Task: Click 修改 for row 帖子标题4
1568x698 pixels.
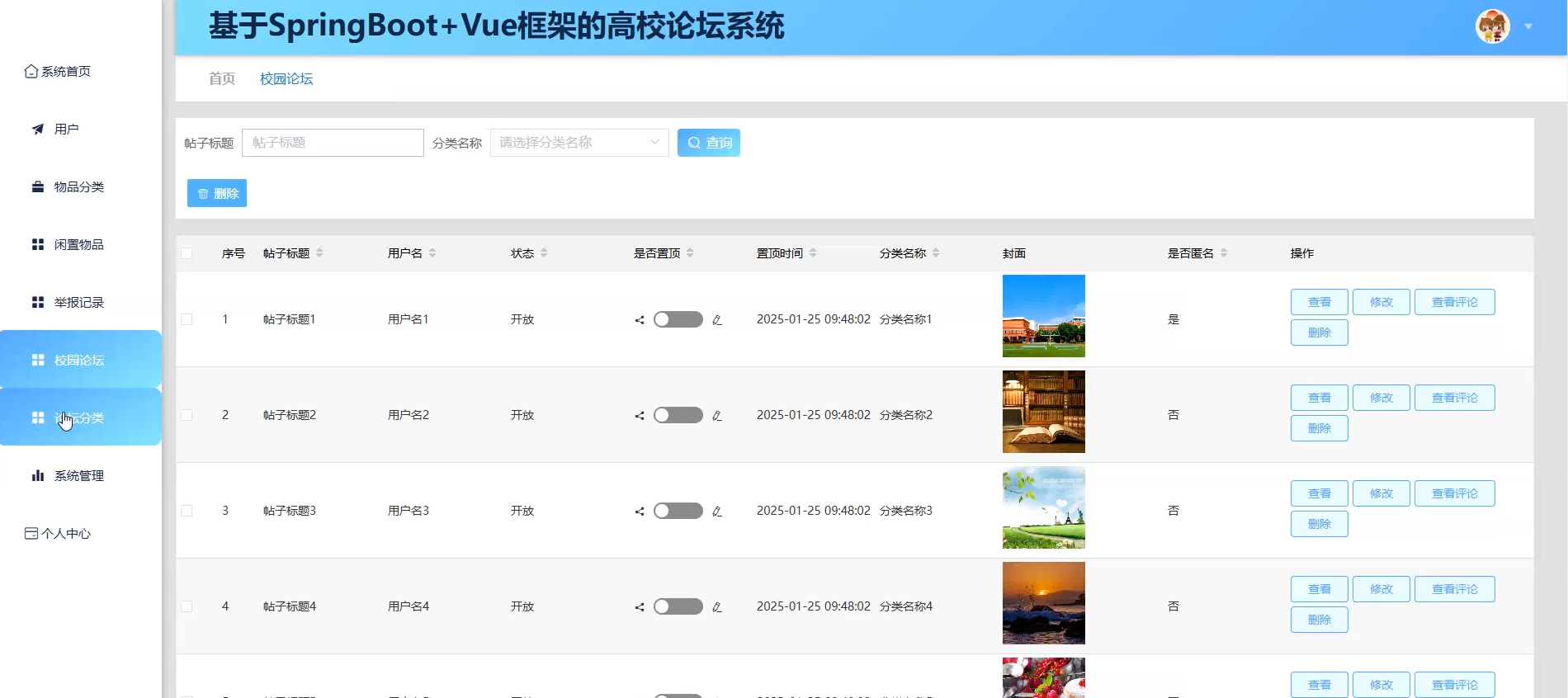Action: point(1381,589)
